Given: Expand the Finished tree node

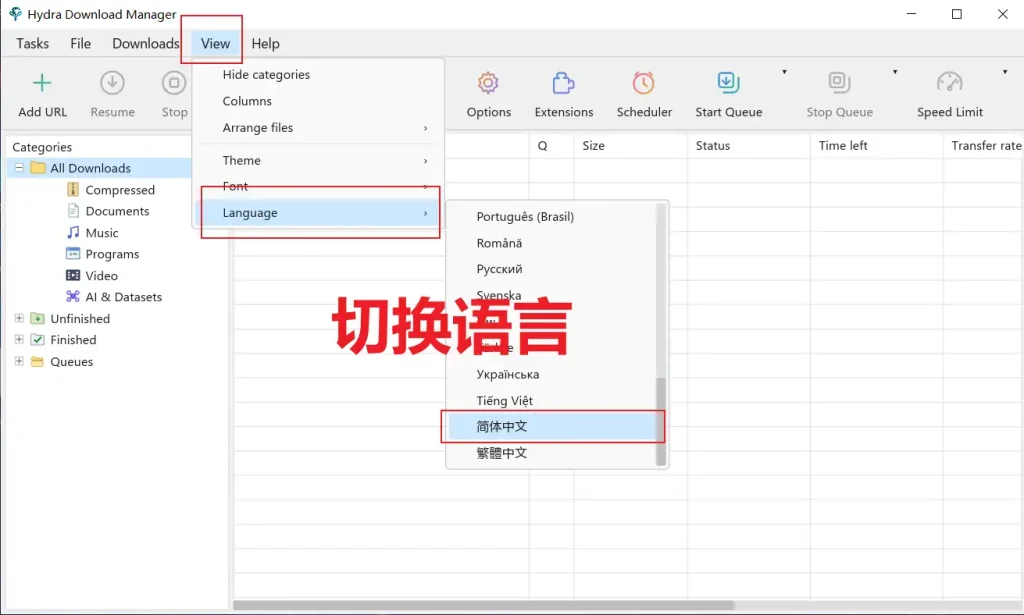Looking at the screenshot, I should coord(19,339).
